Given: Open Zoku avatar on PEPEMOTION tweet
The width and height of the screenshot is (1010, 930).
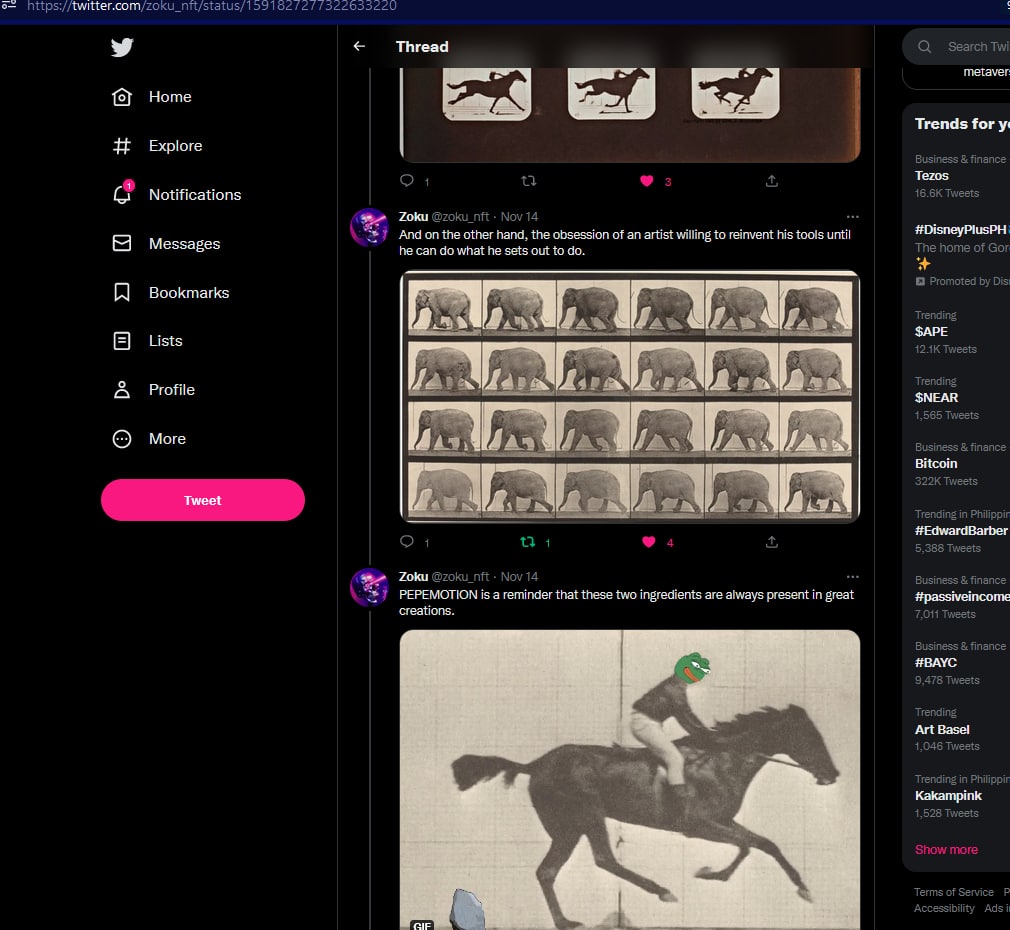Looking at the screenshot, I should click(x=369, y=587).
